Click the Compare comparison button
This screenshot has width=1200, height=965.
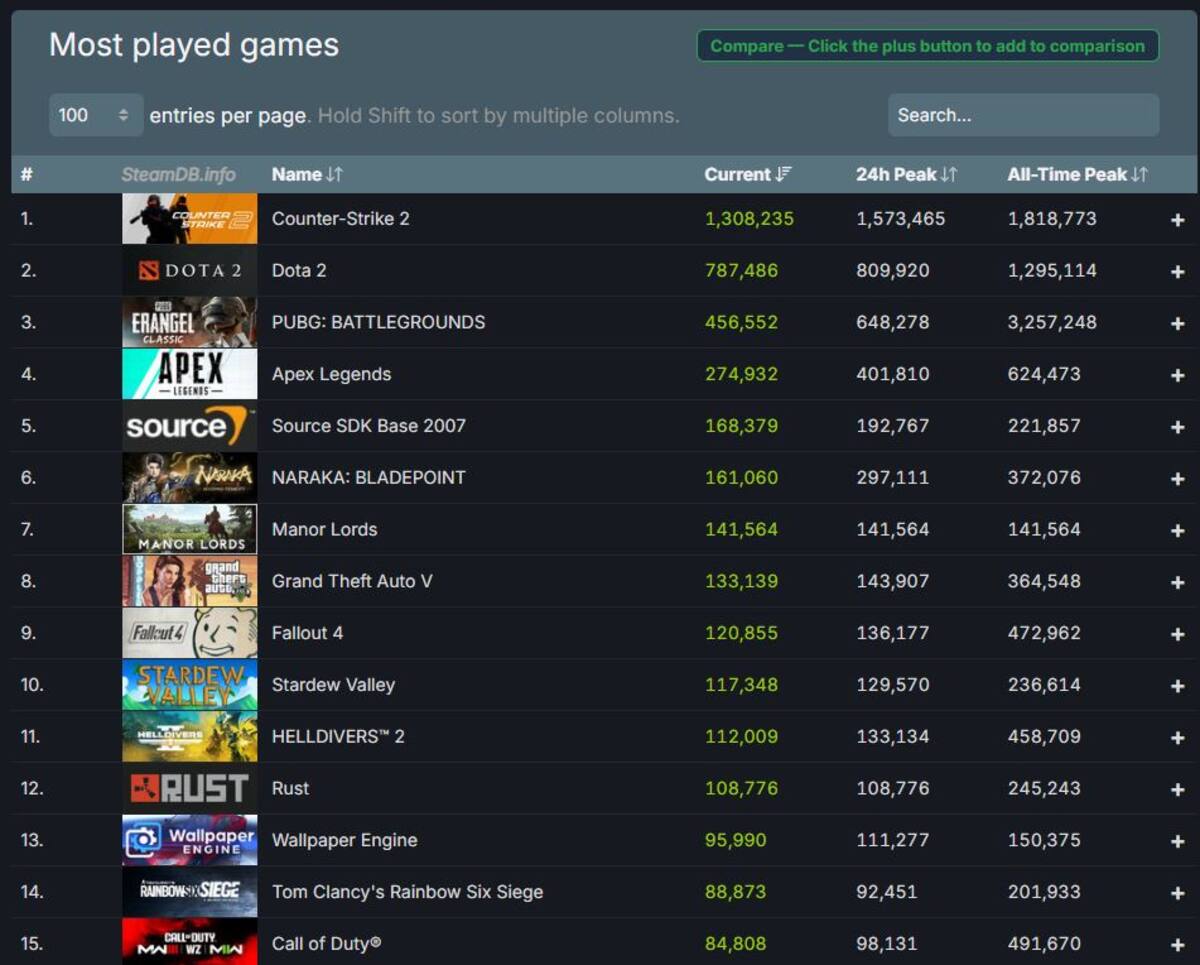click(x=928, y=46)
